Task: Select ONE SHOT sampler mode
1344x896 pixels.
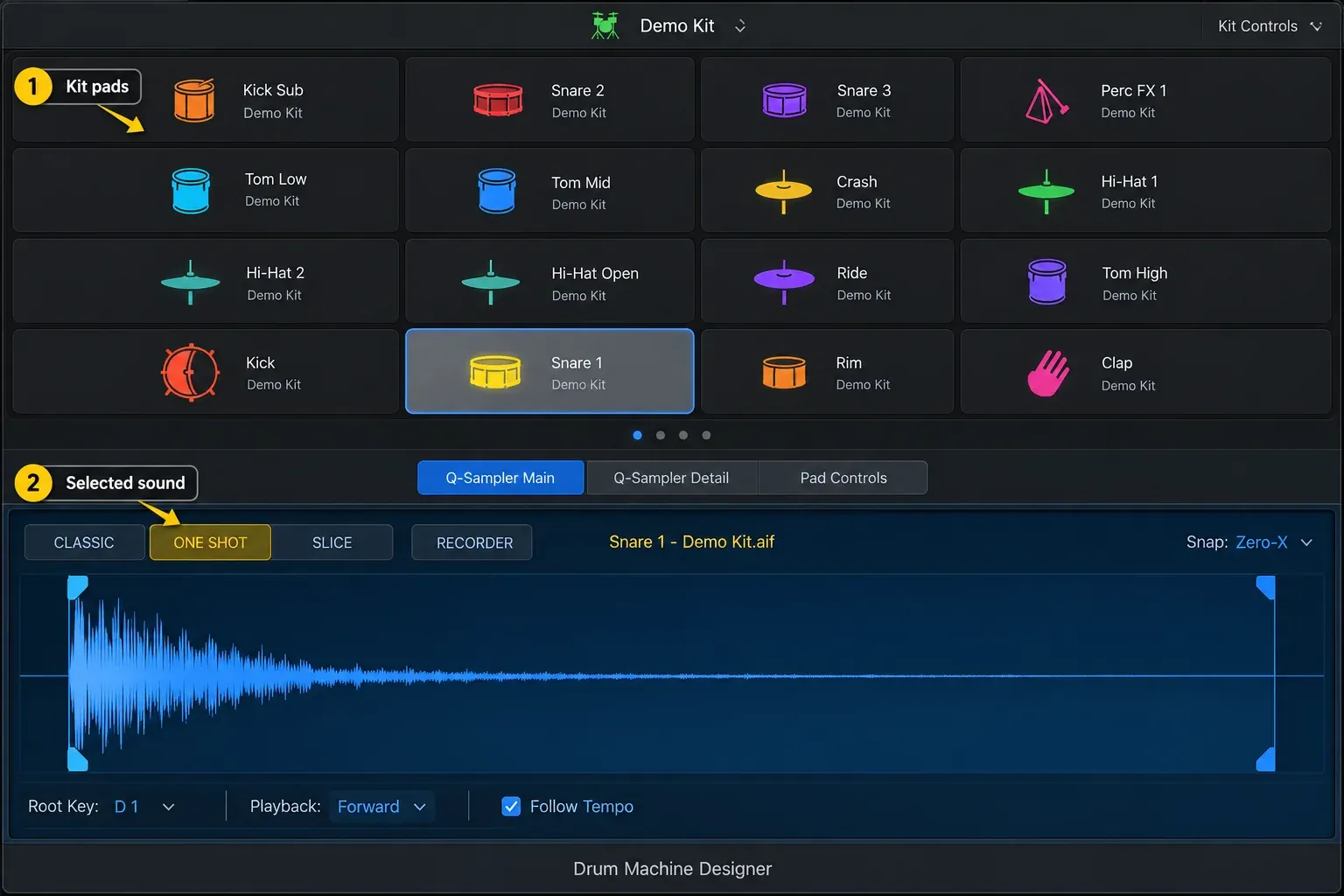Action: [x=210, y=542]
